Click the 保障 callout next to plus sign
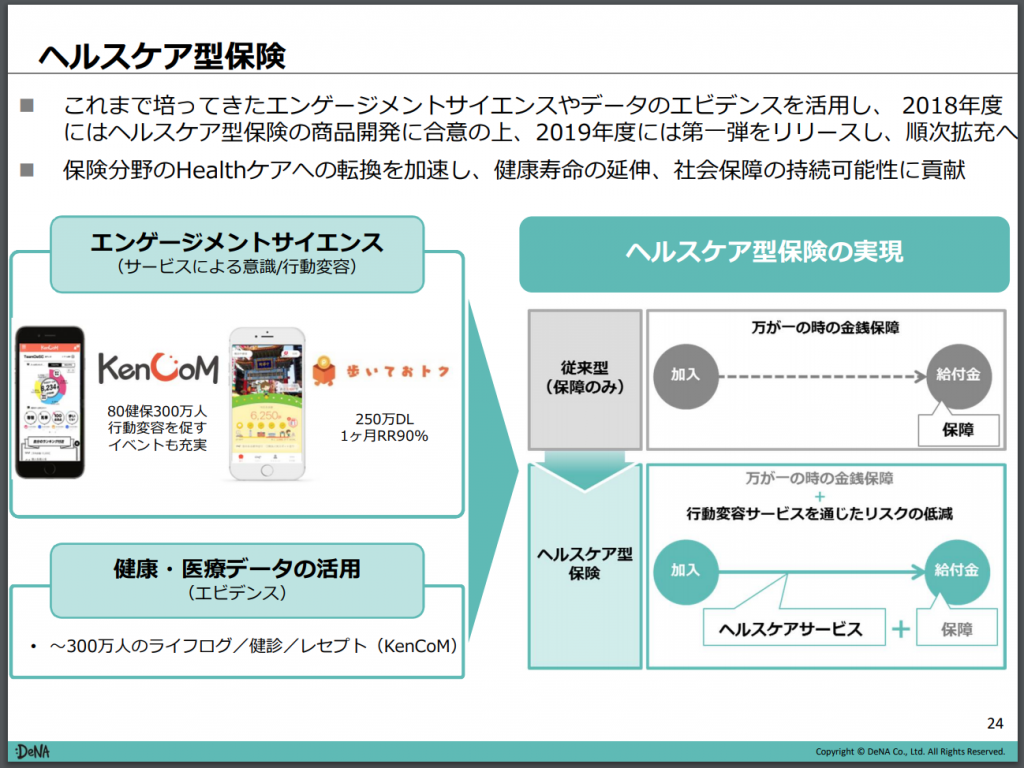1024x768 pixels. point(957,628)
